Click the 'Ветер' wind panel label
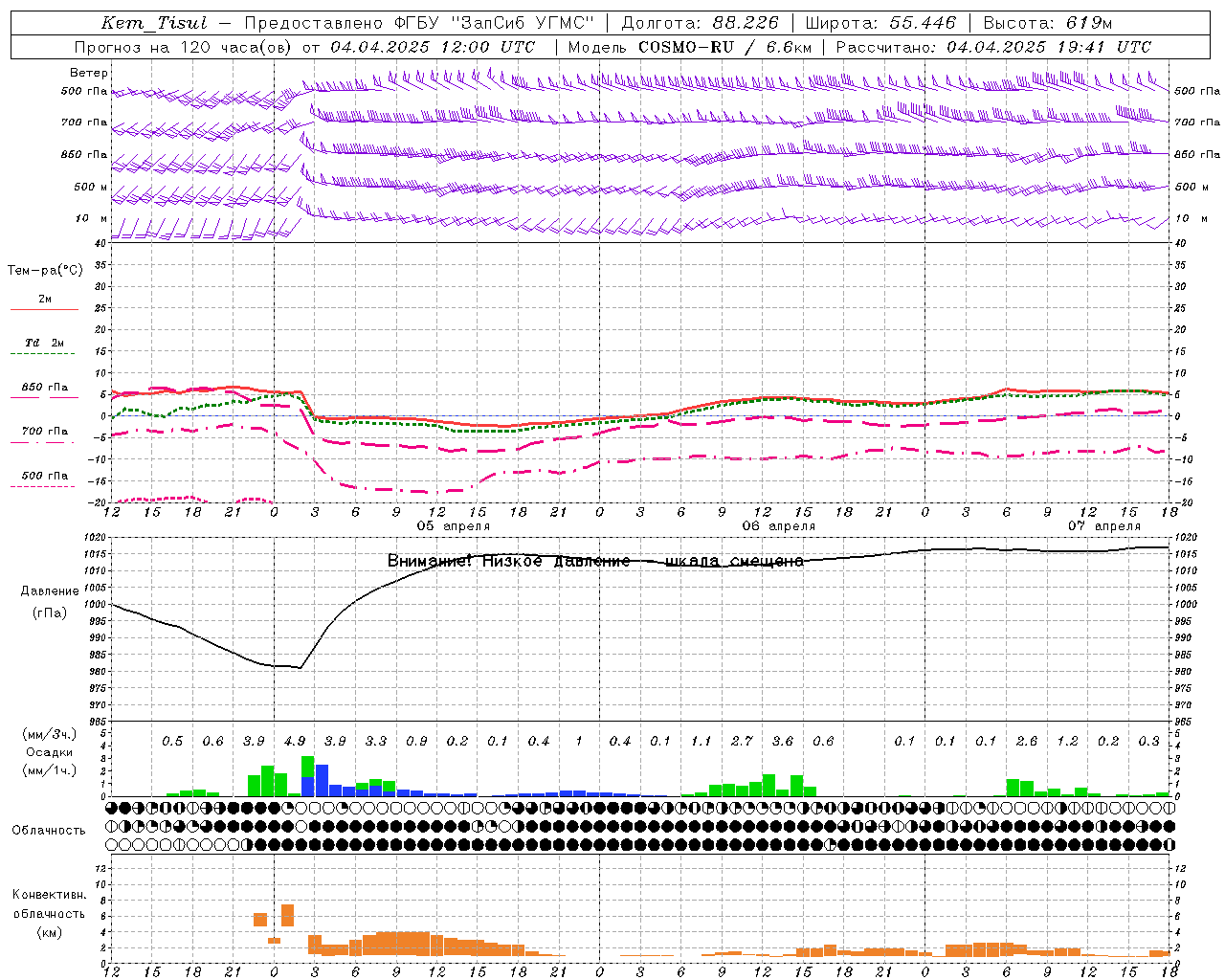This screenshot has height=980, width=1225. 89,73
